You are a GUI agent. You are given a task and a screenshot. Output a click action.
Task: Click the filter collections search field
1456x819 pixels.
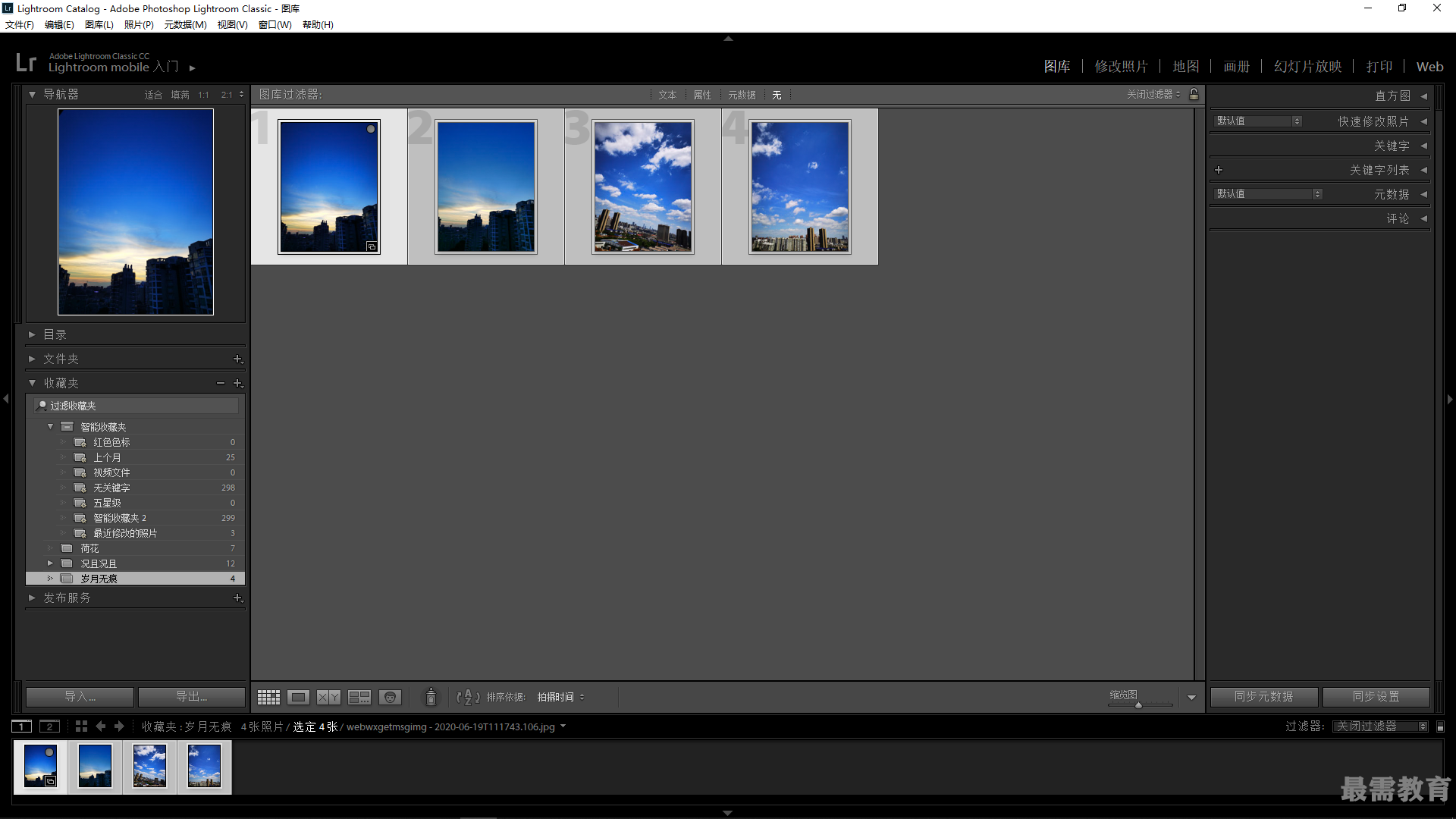pyautogui.click(x=136, y=406)
